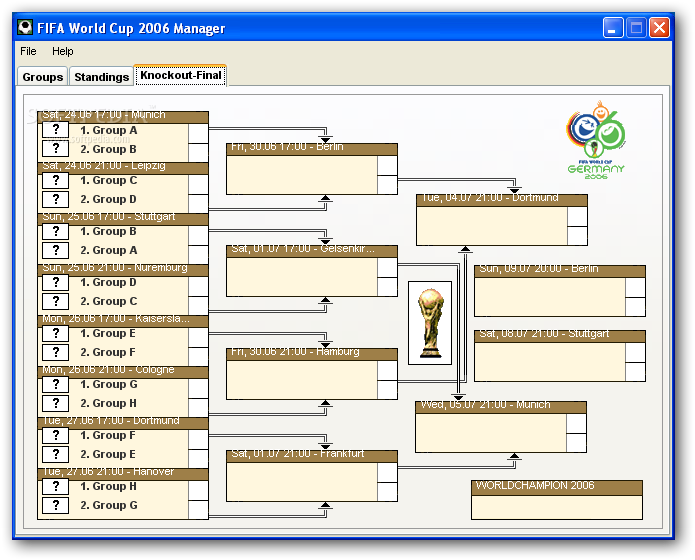Select the Nuremburg match header Sun, 25.06 21:00
This screenshot has width=695, height=560.
click(123, 270)
